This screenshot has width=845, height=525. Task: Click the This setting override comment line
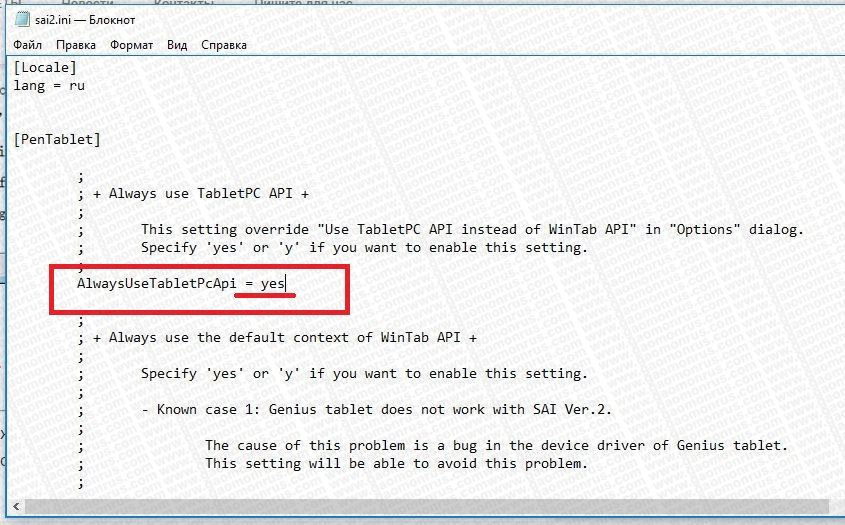pos(472,229)
